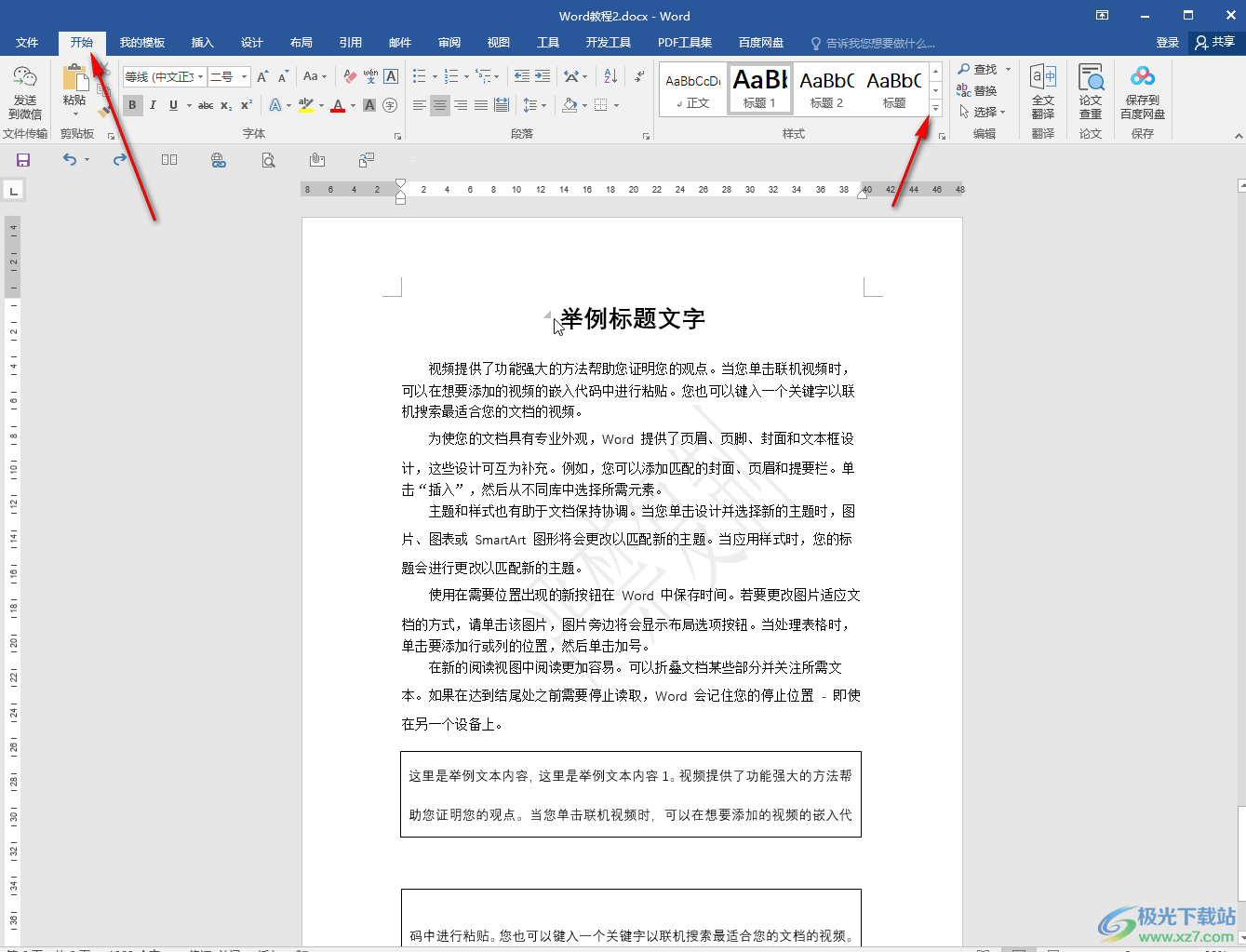This screenshot has height=952, width=1246.
Task: Open the Replace tool
Action: [x=977, y=90]
